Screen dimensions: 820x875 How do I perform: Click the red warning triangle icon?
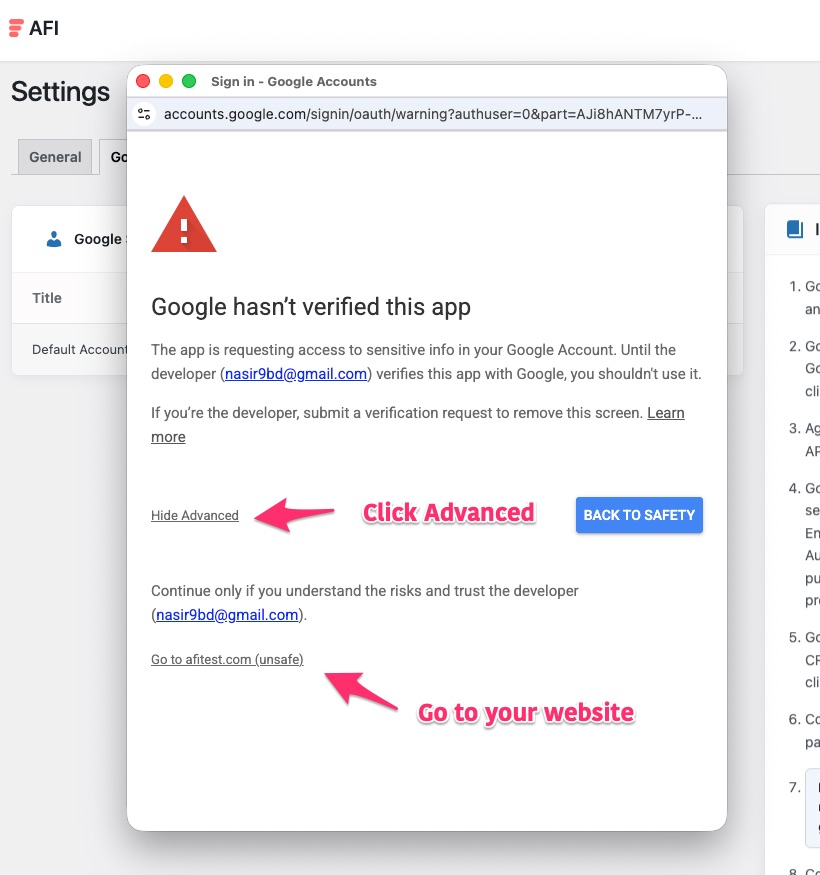coord(183,225)
